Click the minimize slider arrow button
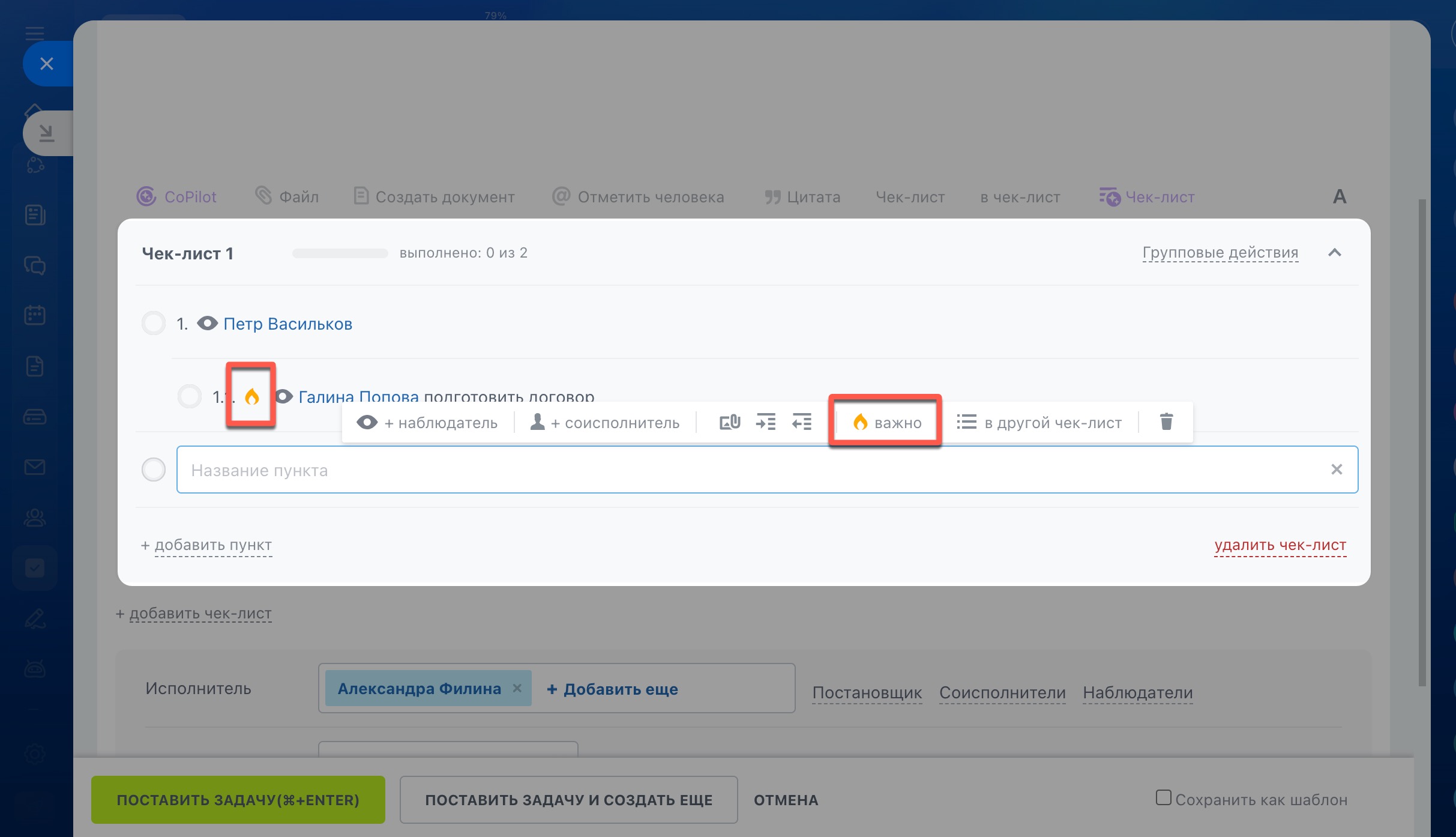 coord(47,133)
